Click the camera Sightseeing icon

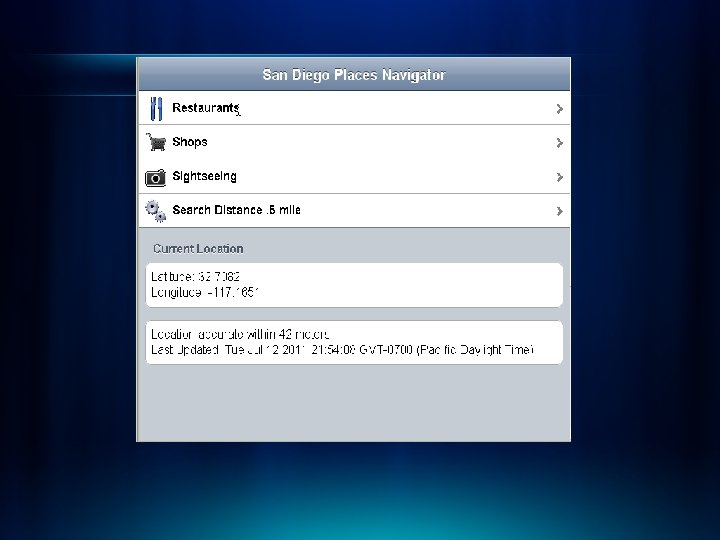(155, 178)
